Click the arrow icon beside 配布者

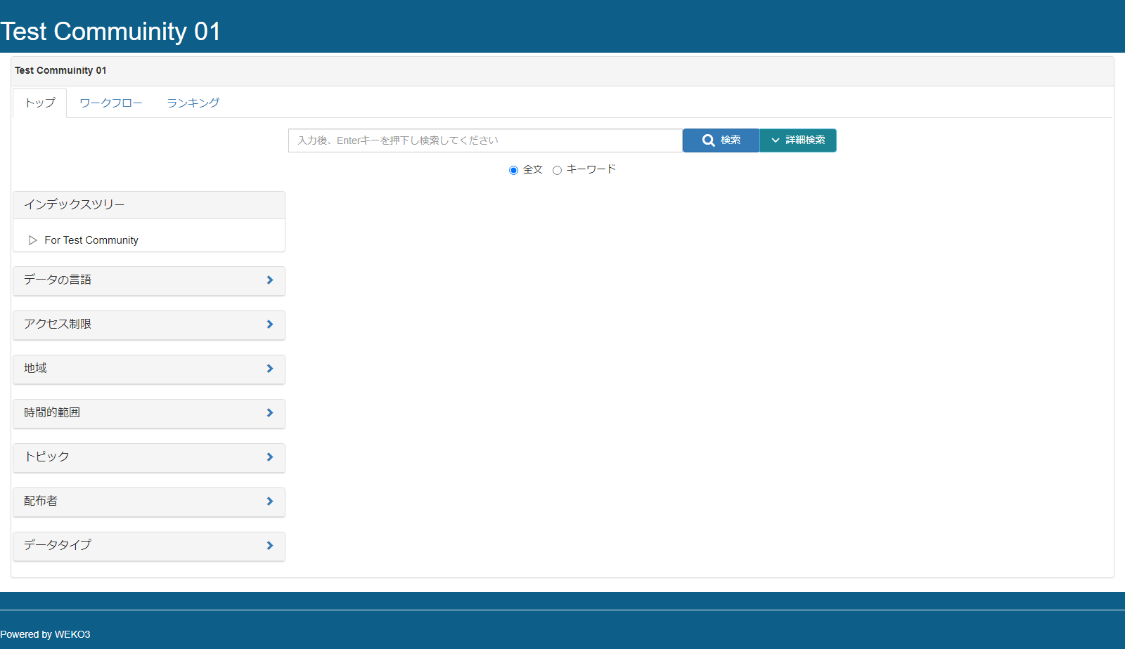click(x=270, y=501)
